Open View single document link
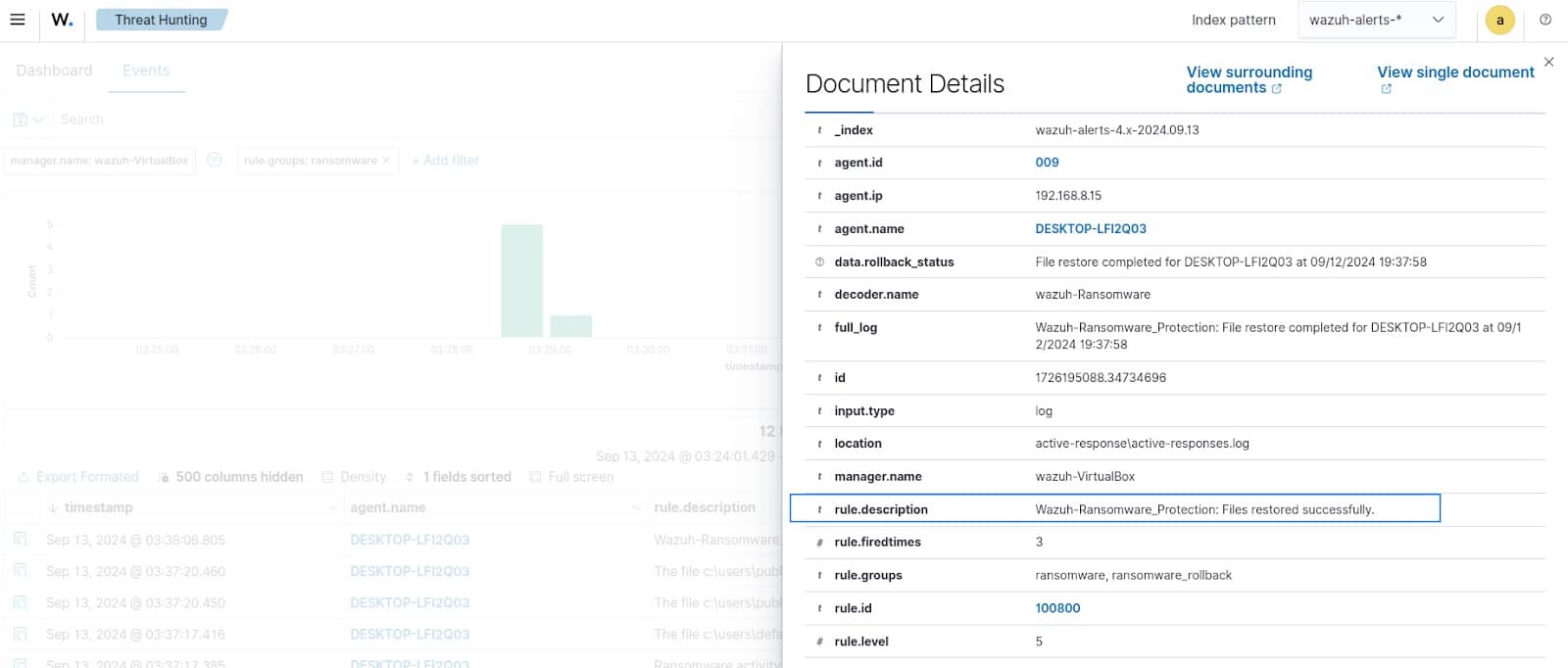 (1454, 72)
